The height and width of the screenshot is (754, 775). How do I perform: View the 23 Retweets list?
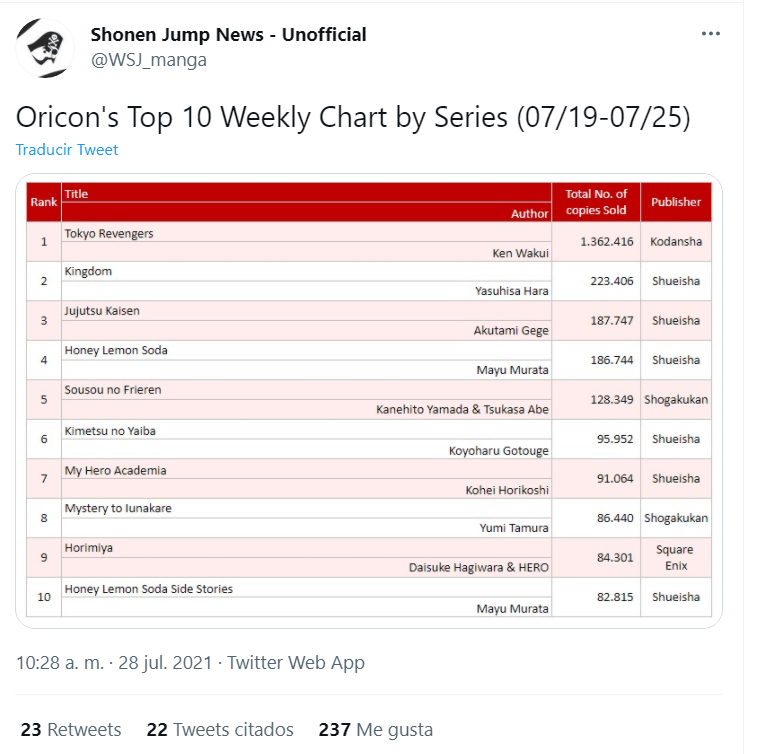(x=71, y=729)
